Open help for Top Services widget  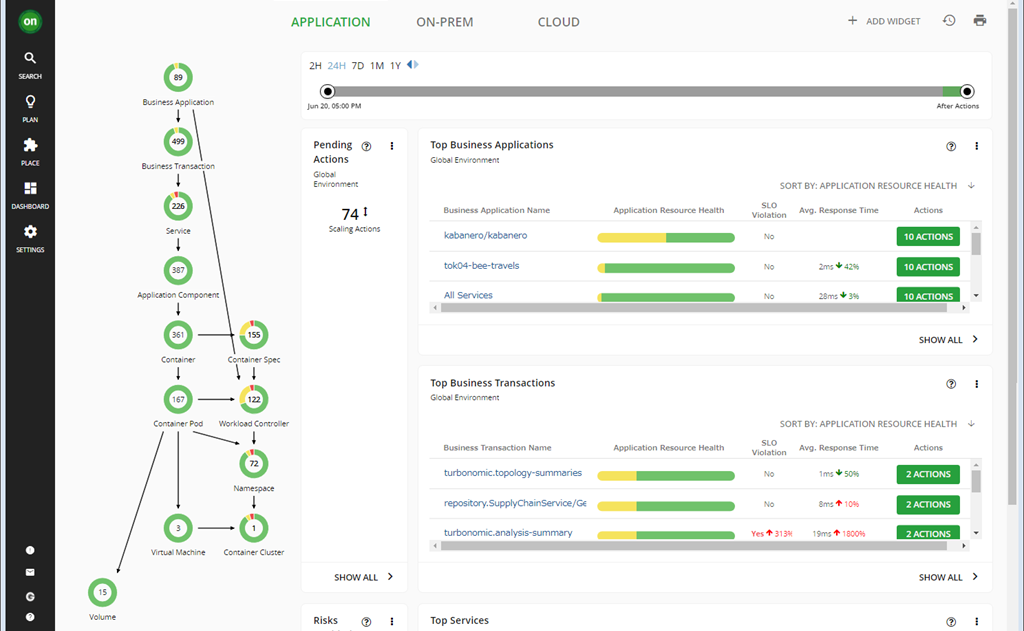(951, 622)
